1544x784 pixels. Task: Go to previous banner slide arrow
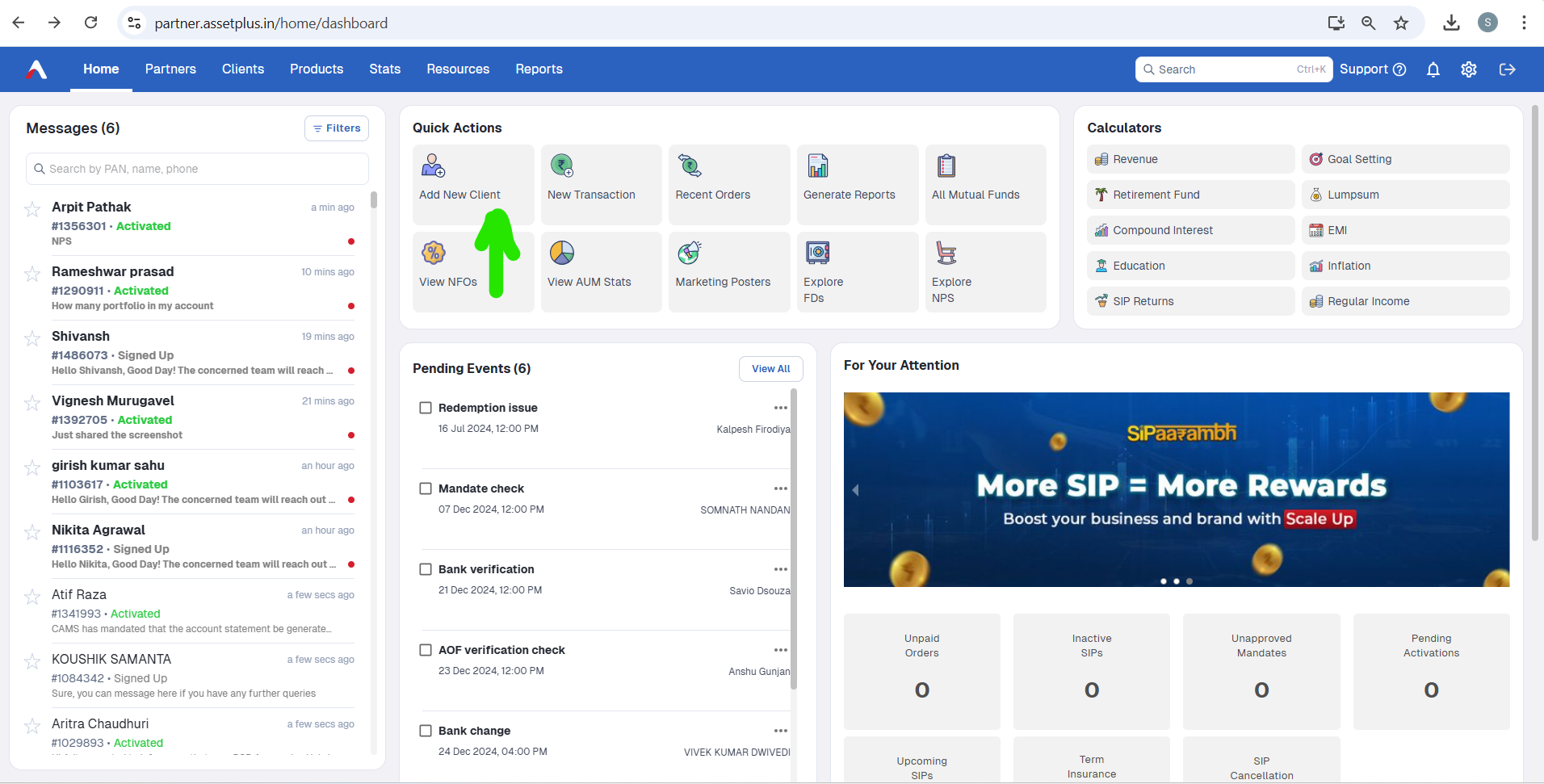point(855,490)
